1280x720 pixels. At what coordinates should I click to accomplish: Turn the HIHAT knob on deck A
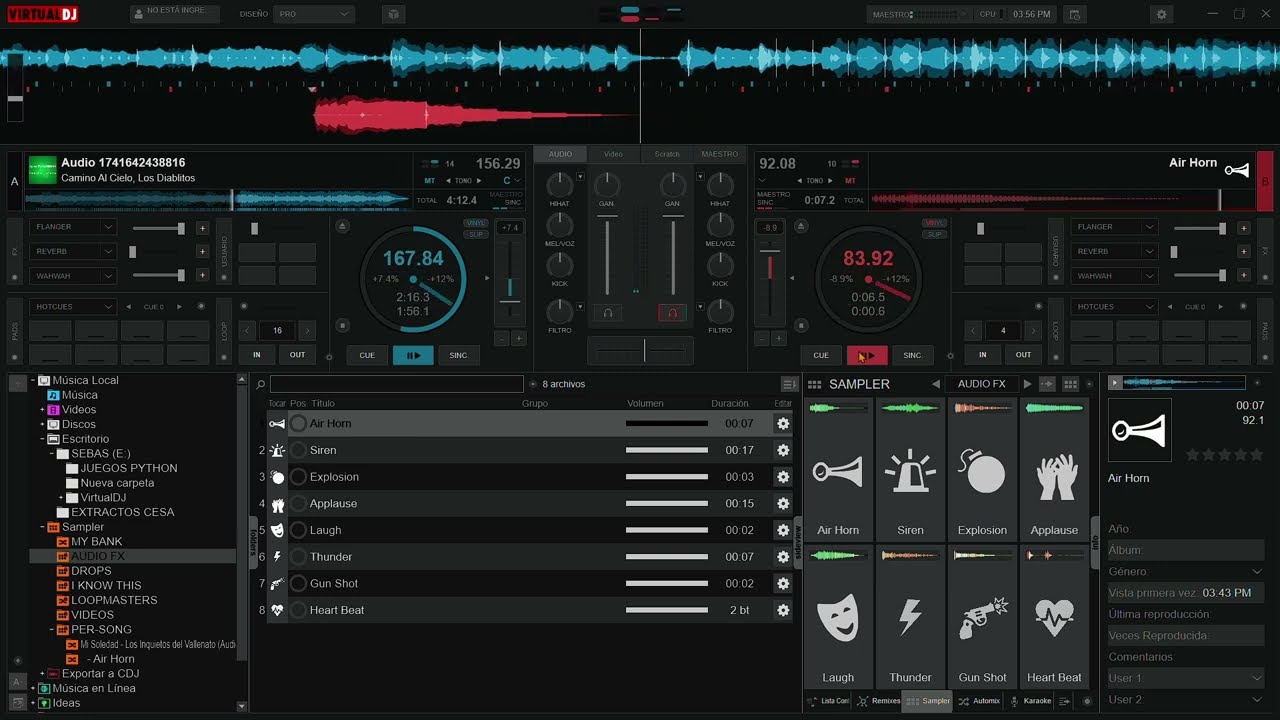tap(560, 185)
